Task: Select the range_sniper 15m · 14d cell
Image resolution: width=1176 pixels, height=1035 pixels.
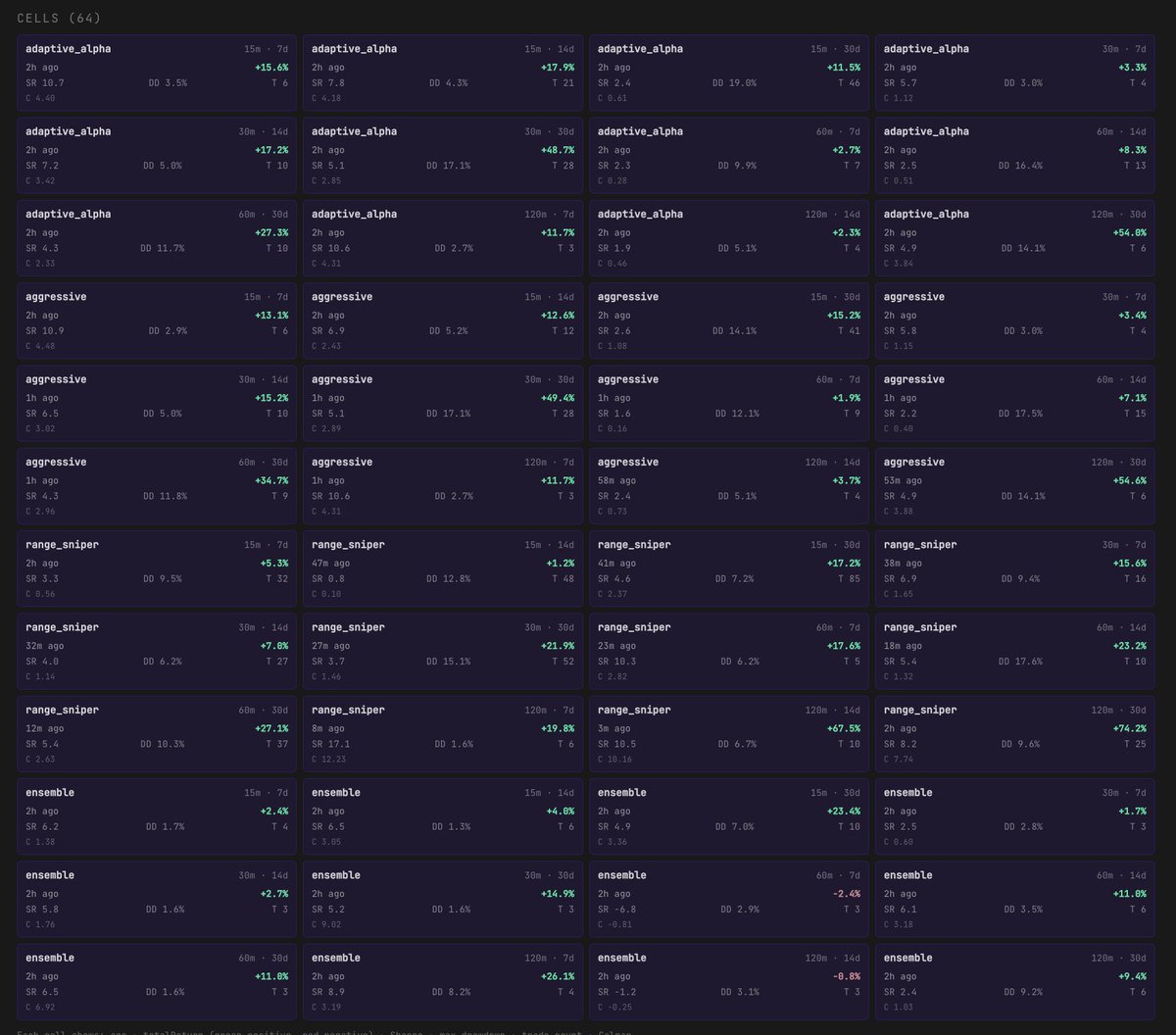Action: click(x=443, y=568)
